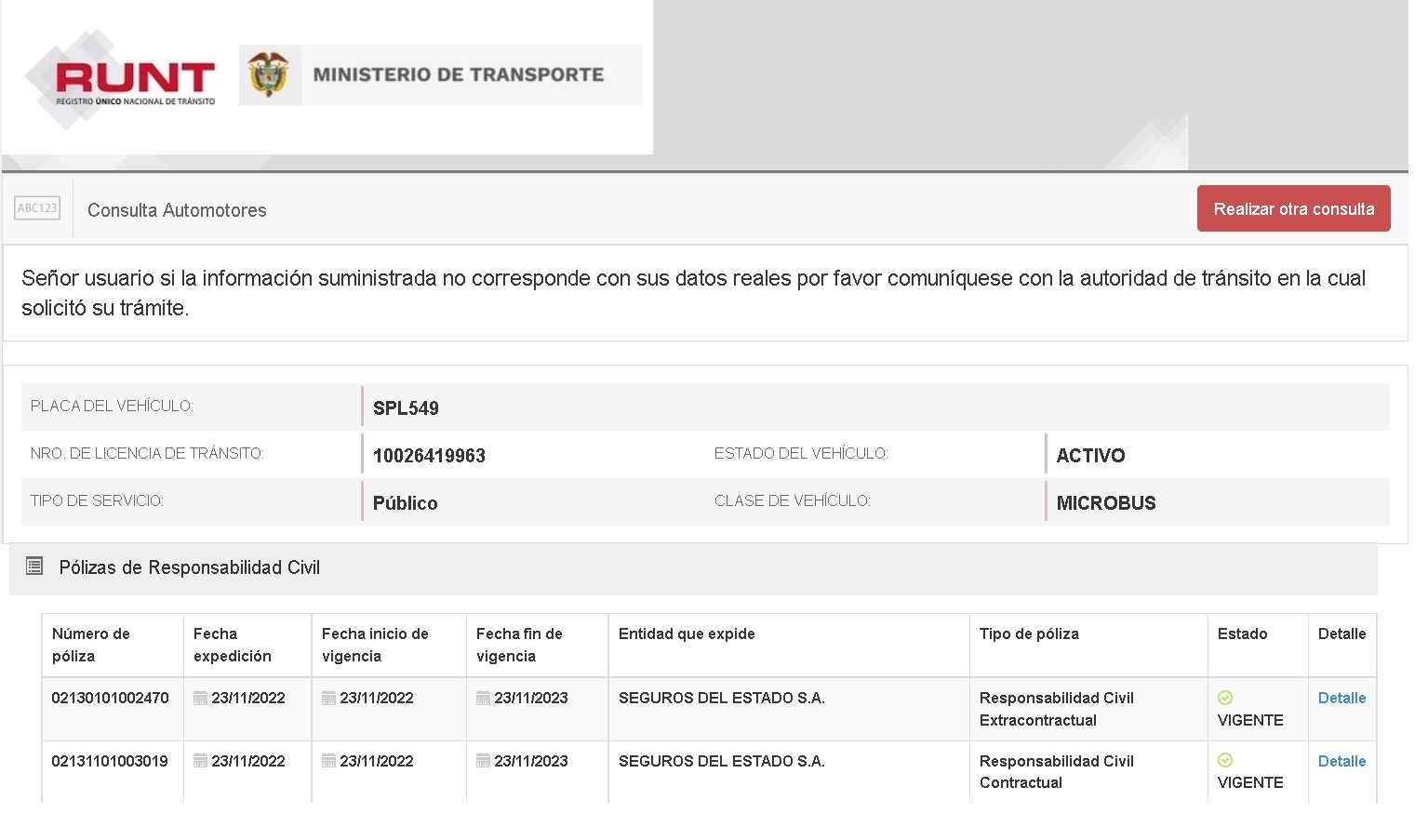Click the Colombian coat of arms emblem
This screenshot has width=1428, height=840.
269,74
